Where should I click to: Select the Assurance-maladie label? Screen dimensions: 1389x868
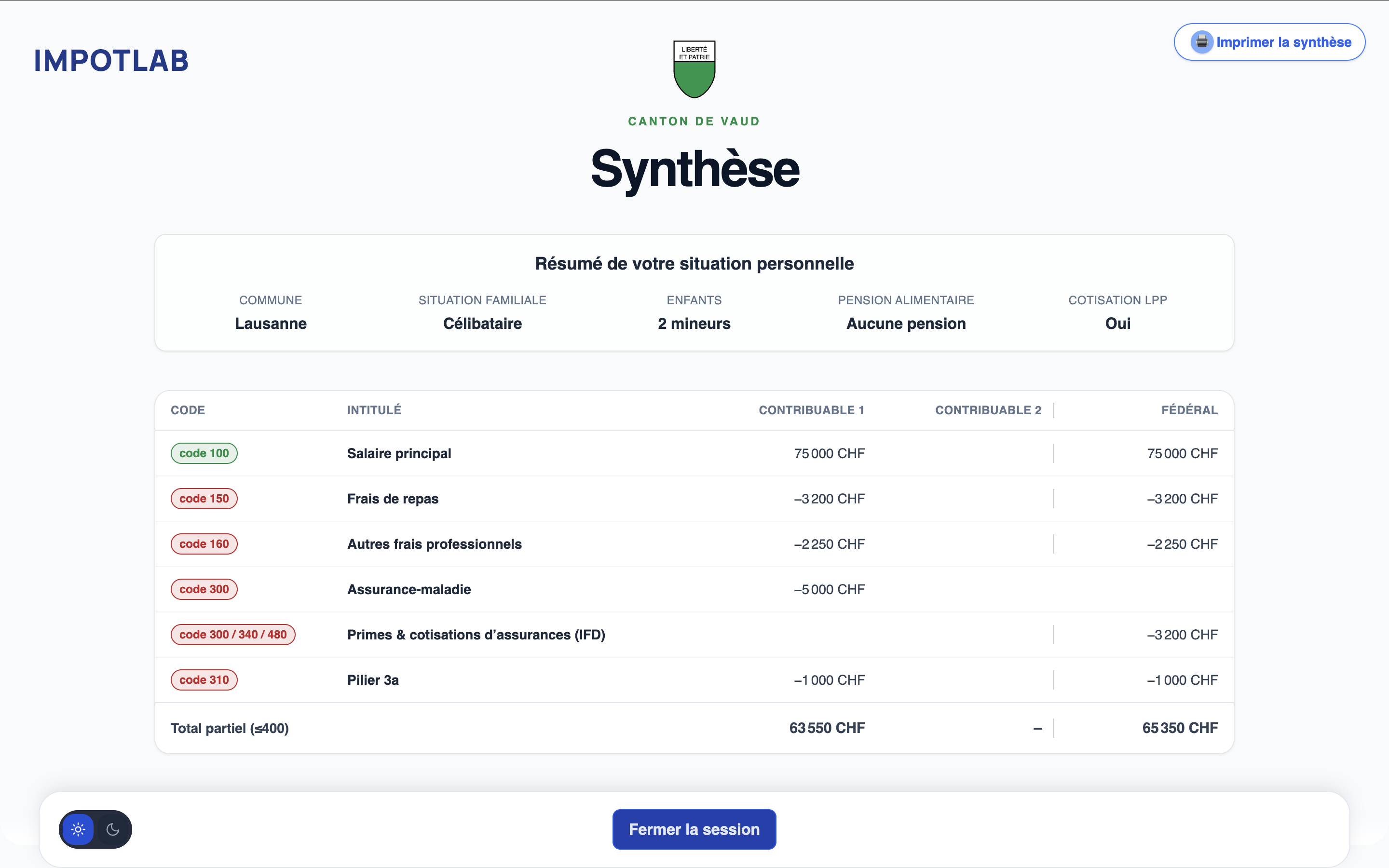[409, 590]
